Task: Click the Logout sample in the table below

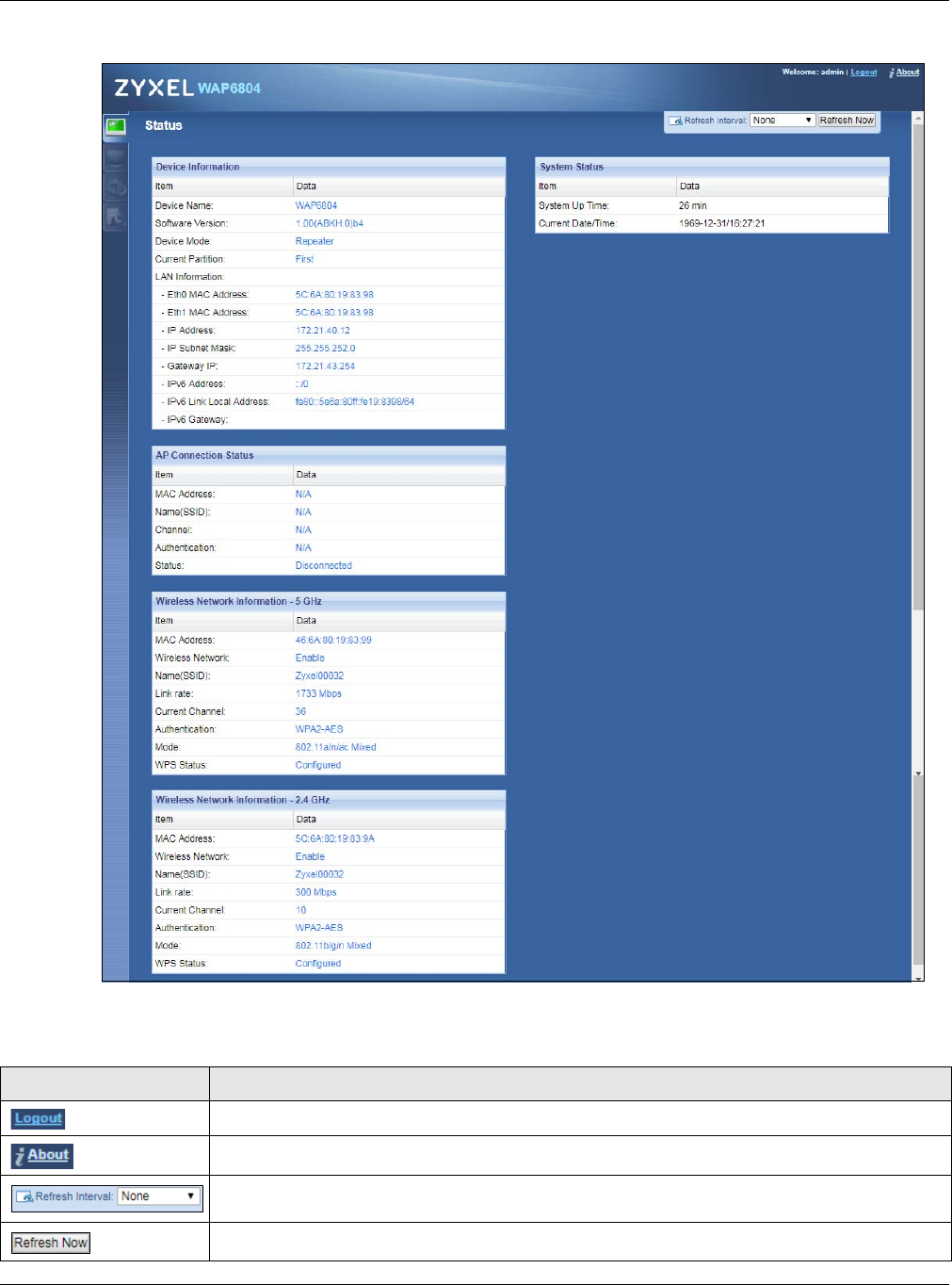Action: [x=39, y=1118]
